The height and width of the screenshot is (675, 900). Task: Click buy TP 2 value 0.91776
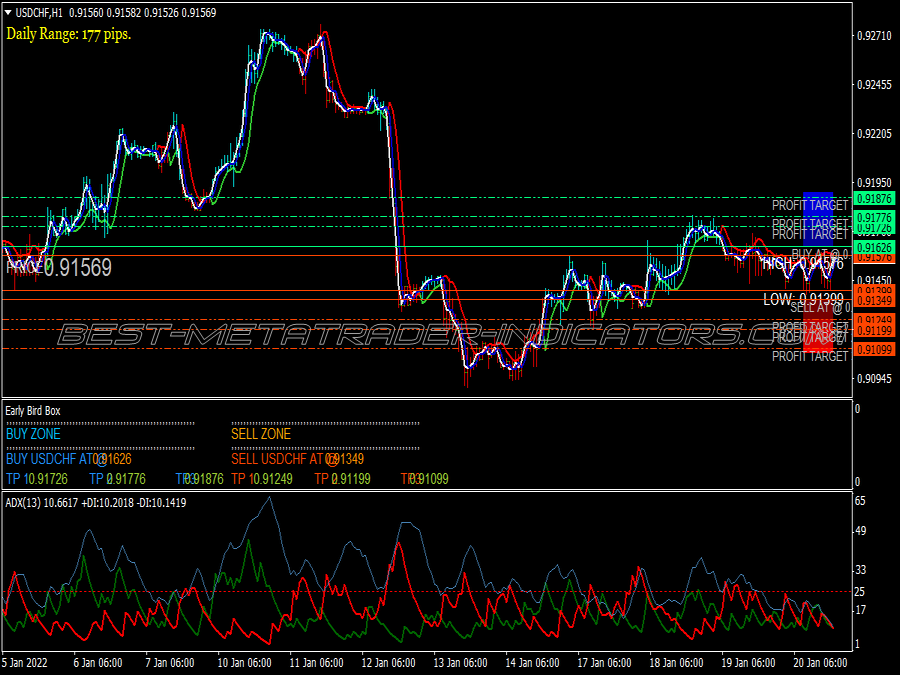tap(126, 479)
